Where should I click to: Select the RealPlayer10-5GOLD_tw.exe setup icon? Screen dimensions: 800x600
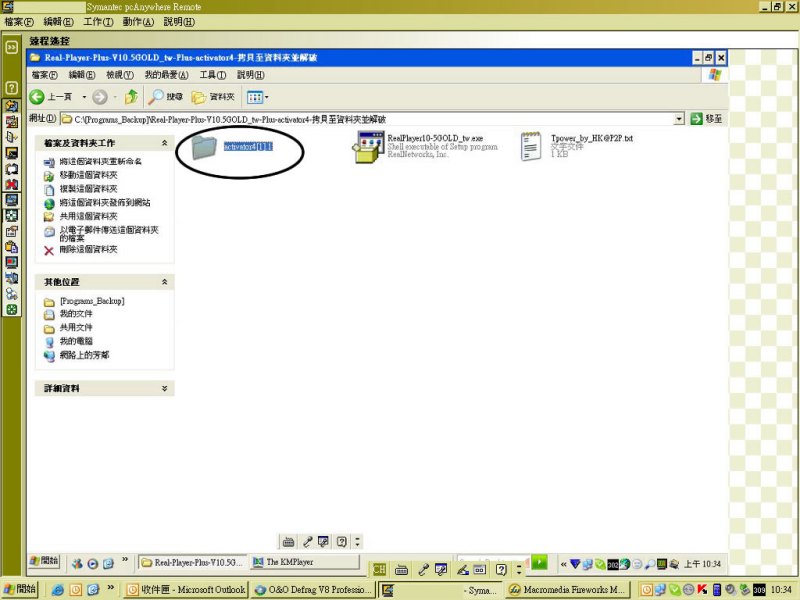(368, 147)
